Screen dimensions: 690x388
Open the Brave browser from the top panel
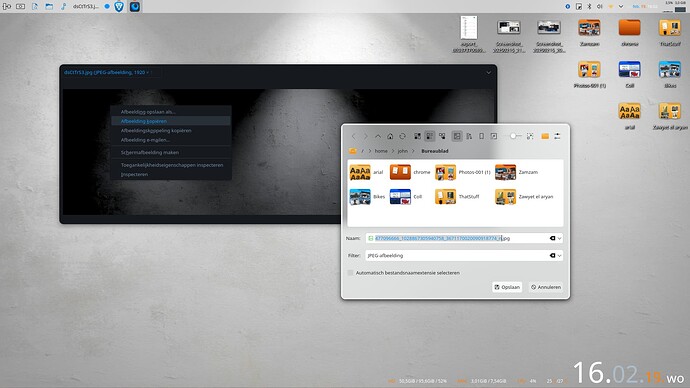[x=119, y=7]
